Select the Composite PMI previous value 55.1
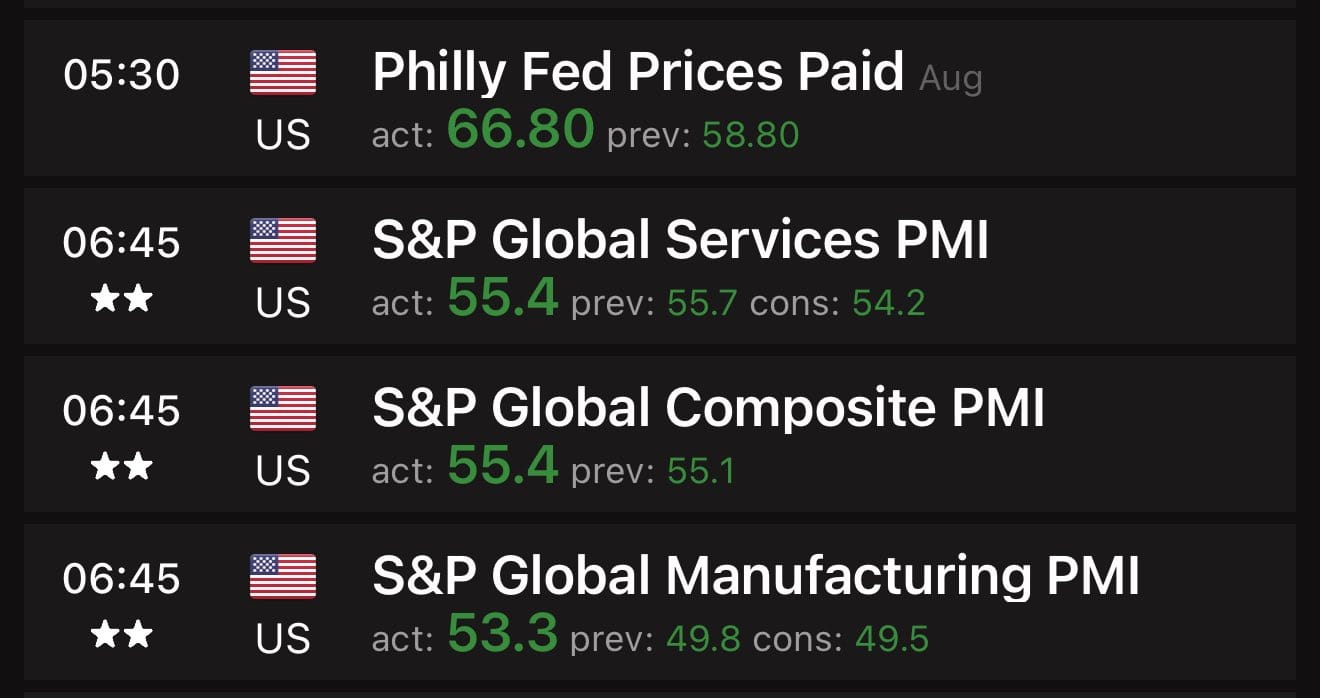 click(x=700, y=471)
